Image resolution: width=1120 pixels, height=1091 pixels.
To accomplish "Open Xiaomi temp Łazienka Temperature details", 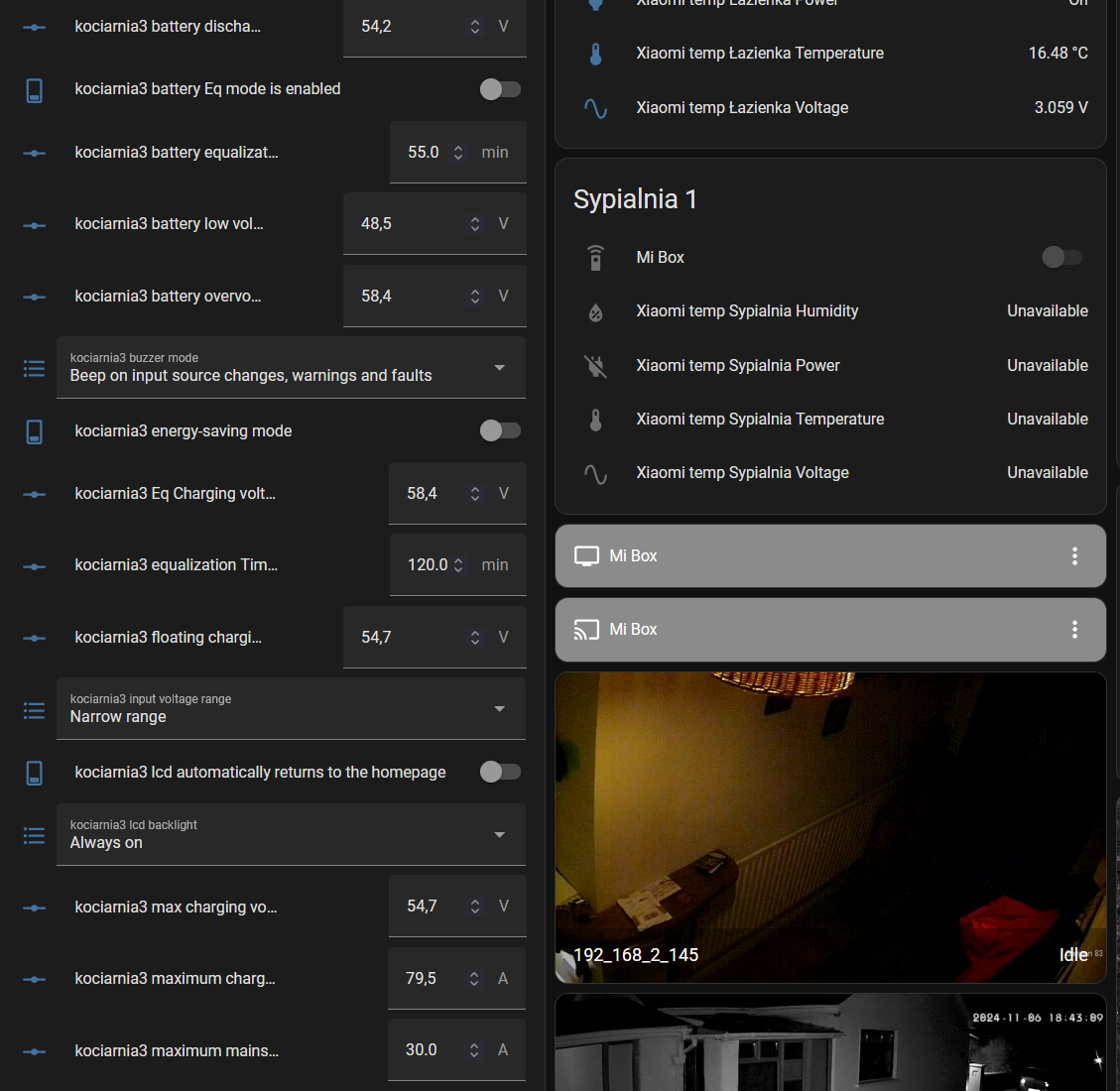I will 760,54.
